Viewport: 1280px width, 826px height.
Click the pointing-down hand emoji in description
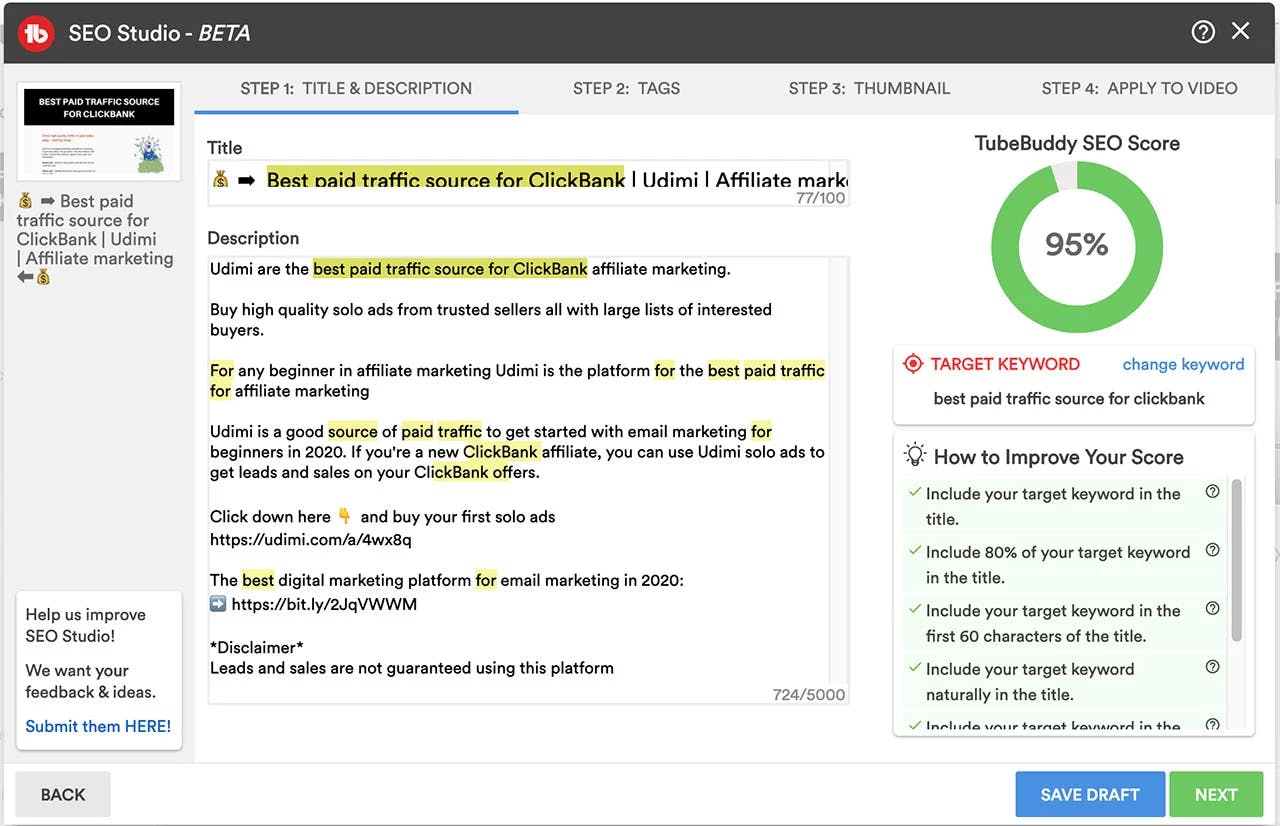click(344, 516)
